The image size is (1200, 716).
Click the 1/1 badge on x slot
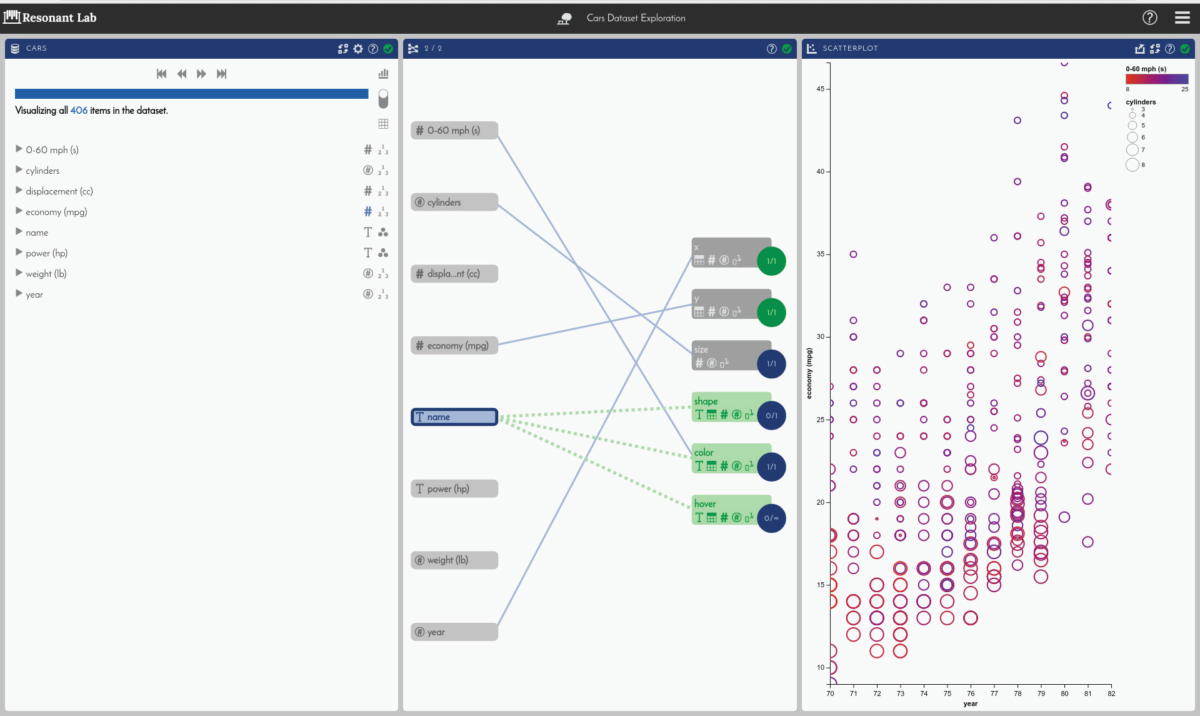pyautogui.click(x=771, y=261)
